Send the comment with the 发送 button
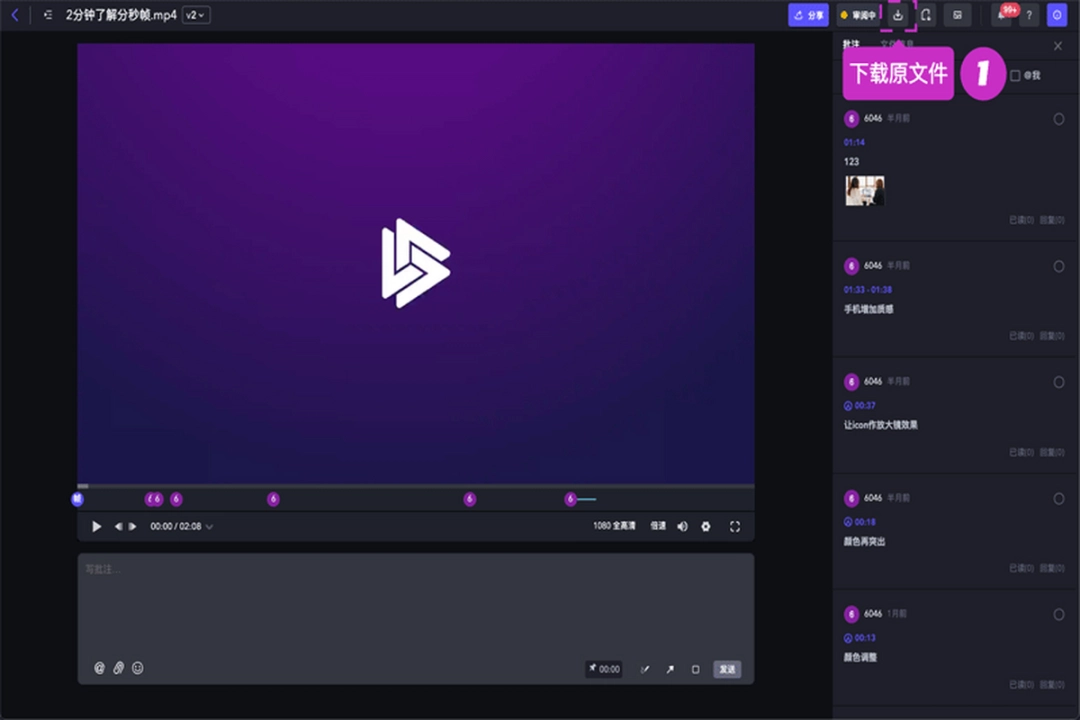The image size is (1080, 720). pos(726,669)
